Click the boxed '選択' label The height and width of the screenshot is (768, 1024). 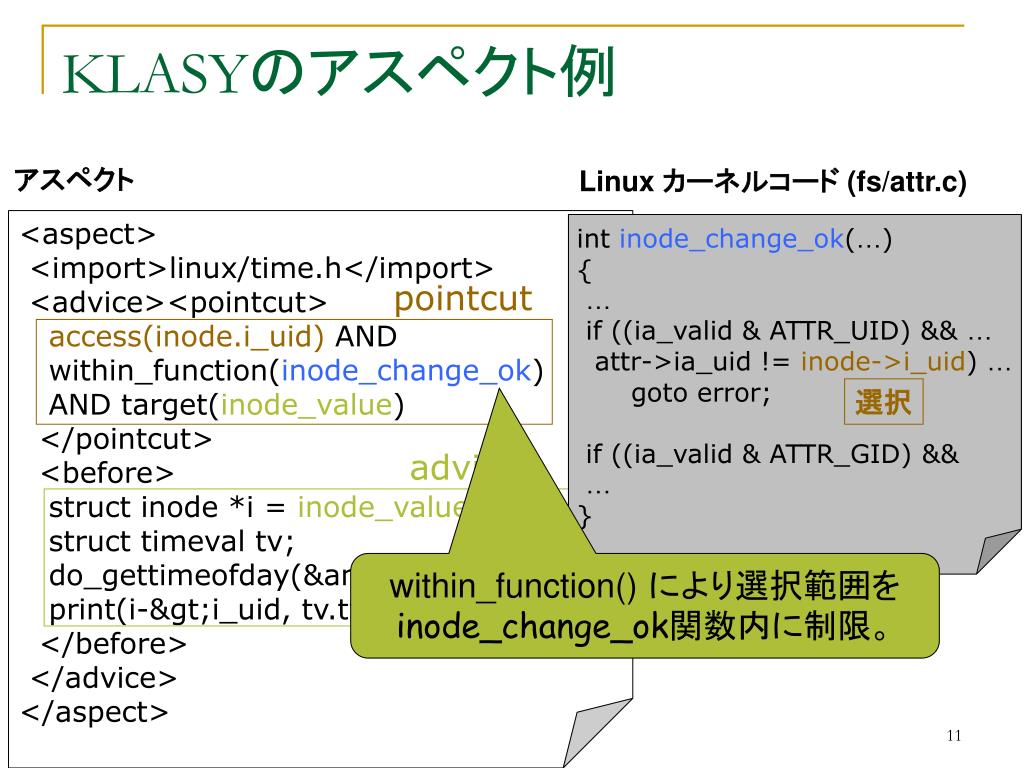click(x=884, y=402)
